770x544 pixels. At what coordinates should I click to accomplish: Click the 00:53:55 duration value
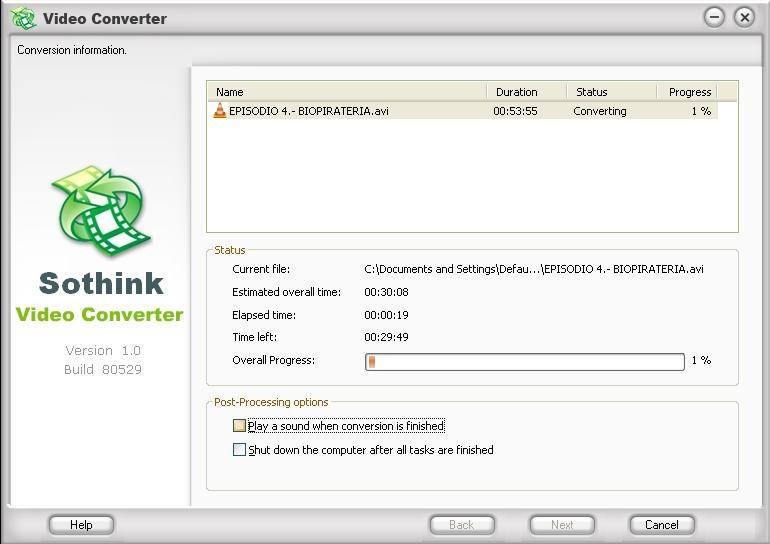515,111
